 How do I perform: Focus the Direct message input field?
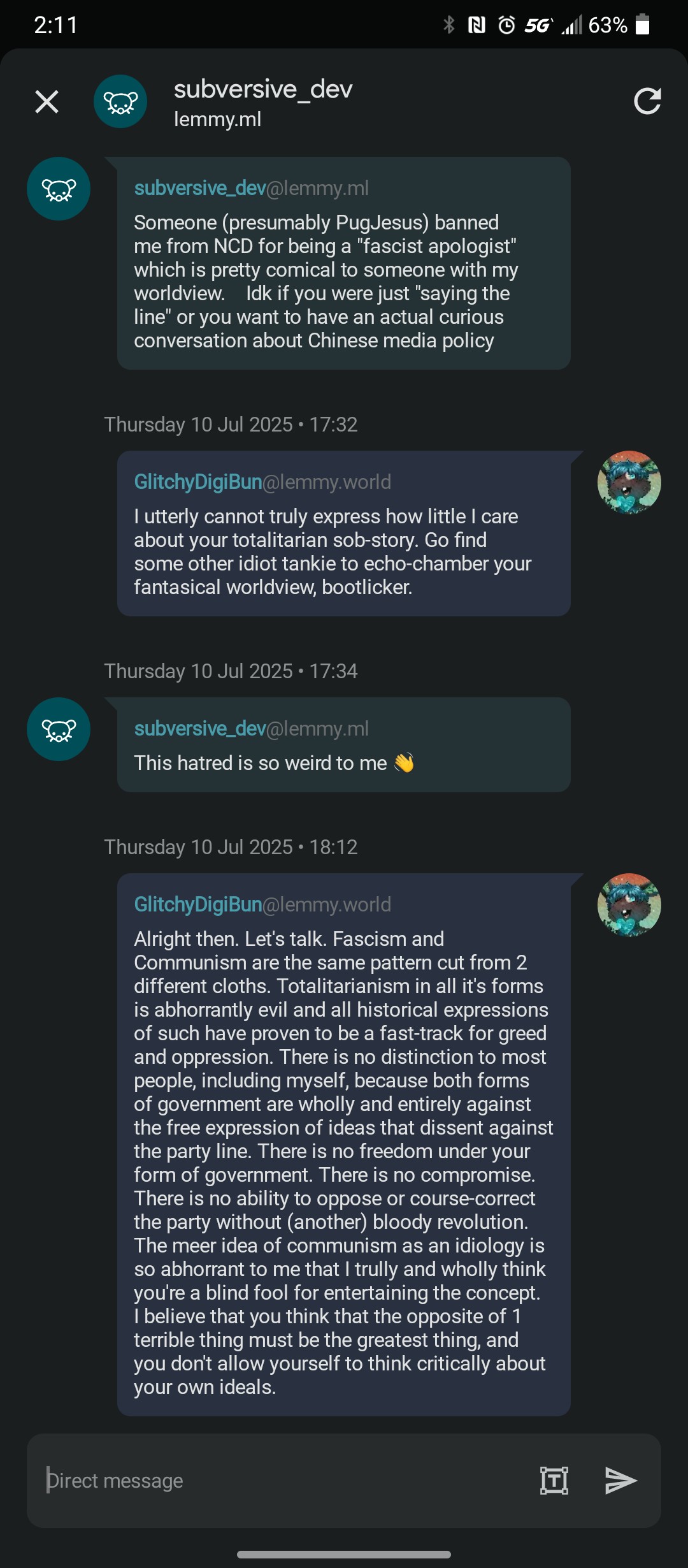coord(280,1480)
